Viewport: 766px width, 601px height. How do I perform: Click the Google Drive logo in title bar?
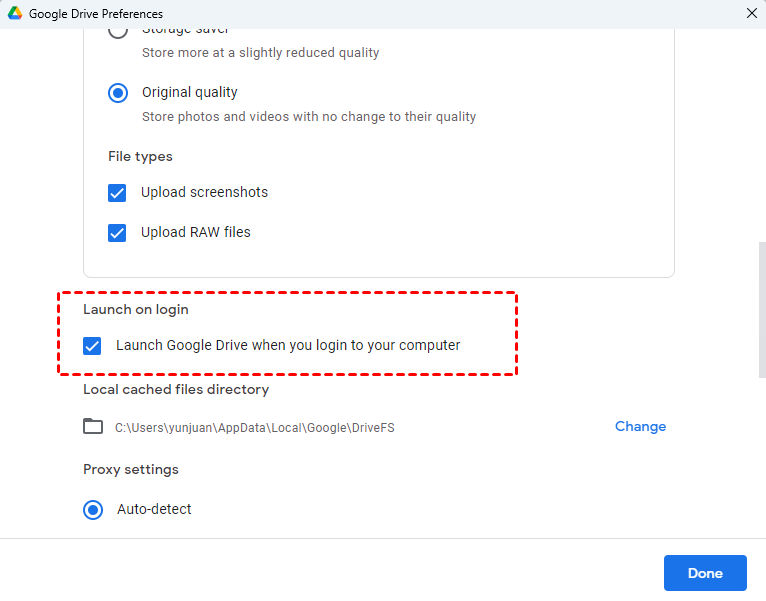click(x=15, y=13)
